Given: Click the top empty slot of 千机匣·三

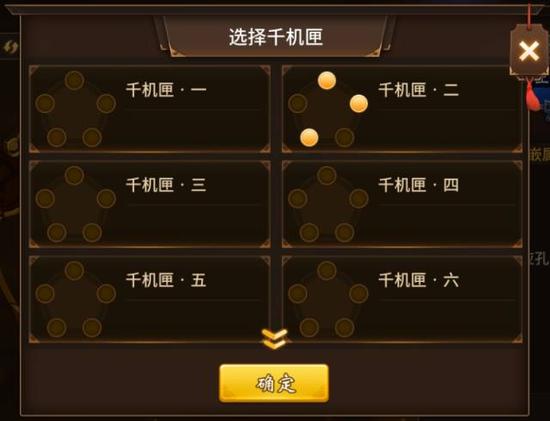Looking at the screenshot, I should pyautogui.click(x=74, y=175).
